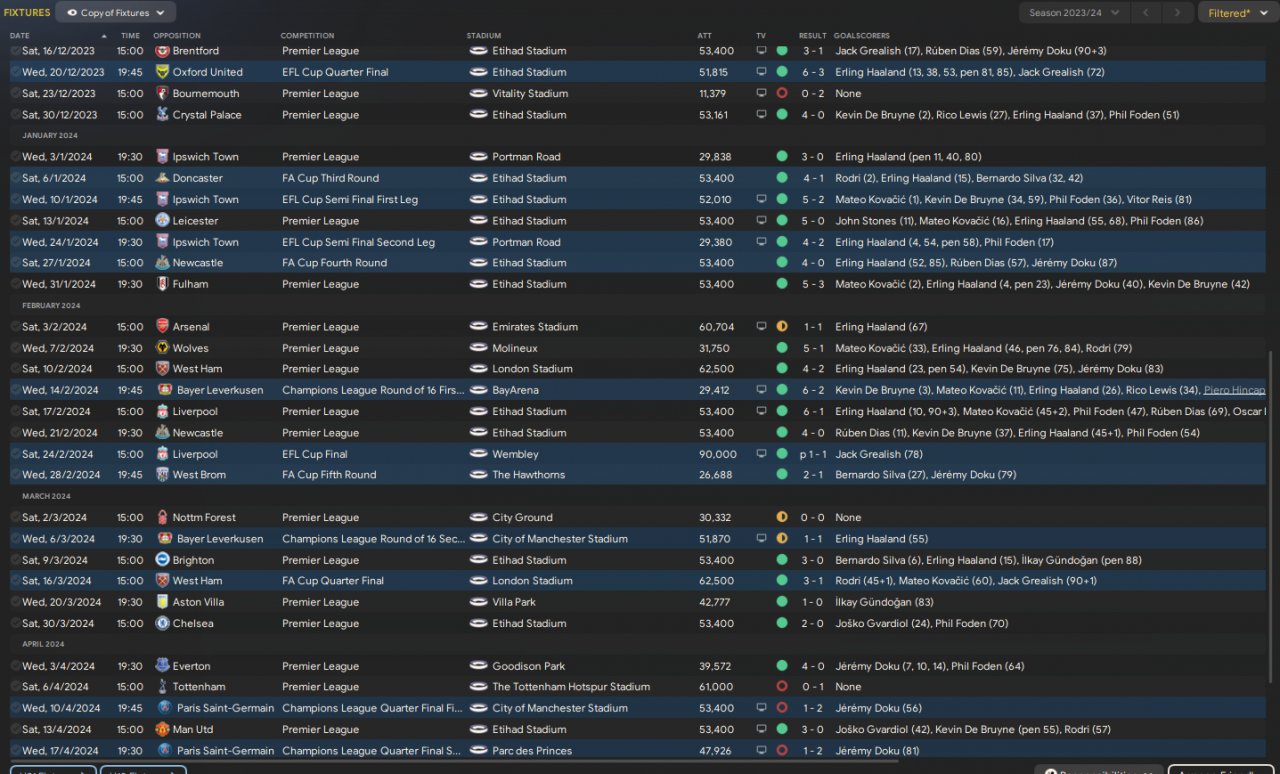Tick the row check for Wed, 3/1/2024
1280x774 pixels.
15,157
